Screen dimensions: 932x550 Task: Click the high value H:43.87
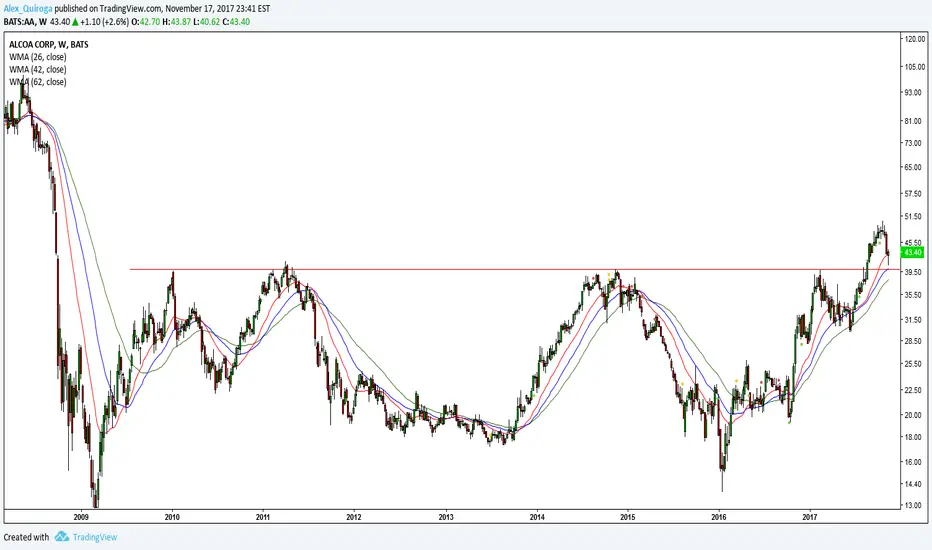point(177,22)
